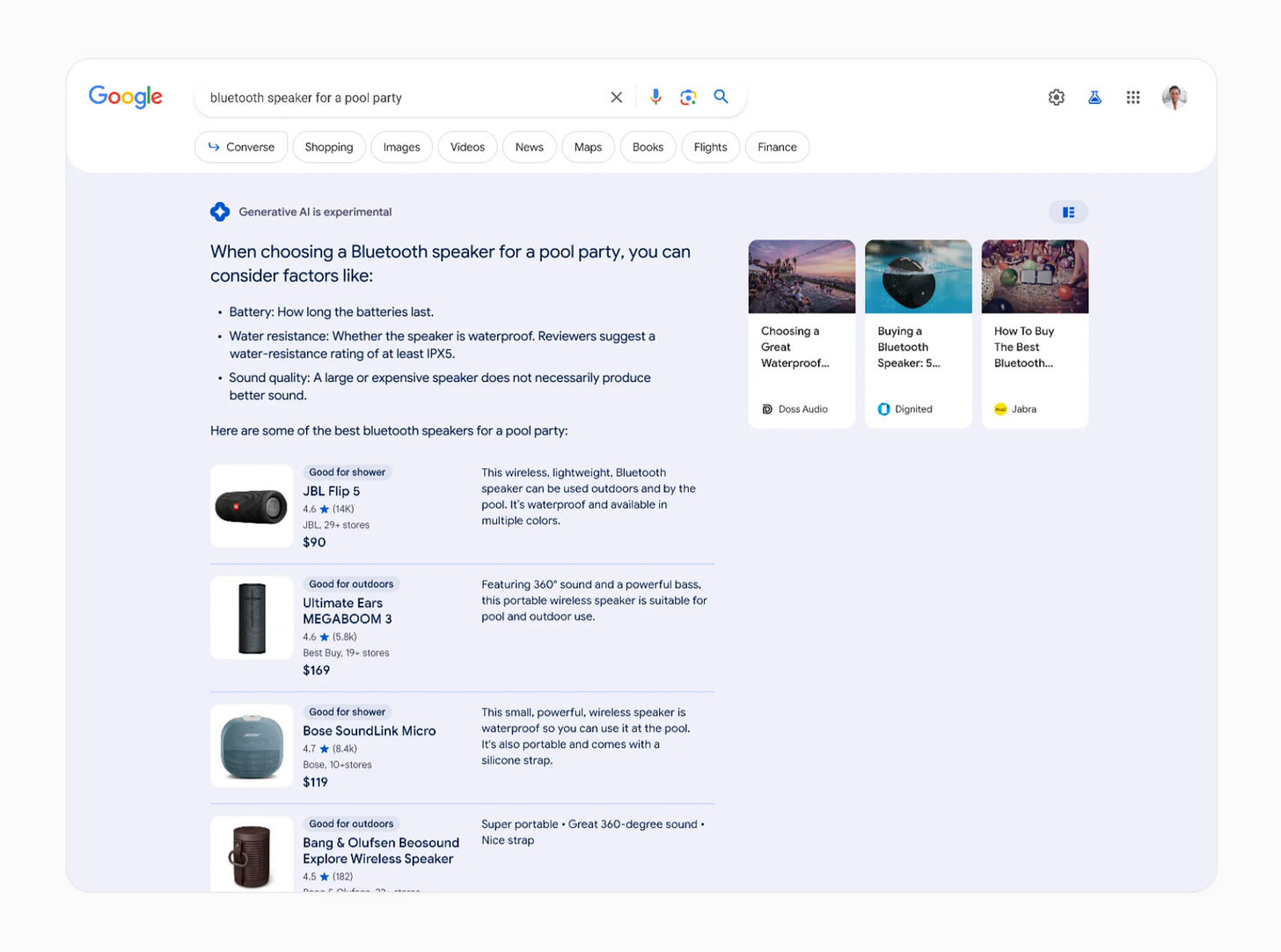The height and width of the screenshot is (952, 1281).
Task: Click the Dignited source icon
Action: point(883,409)
